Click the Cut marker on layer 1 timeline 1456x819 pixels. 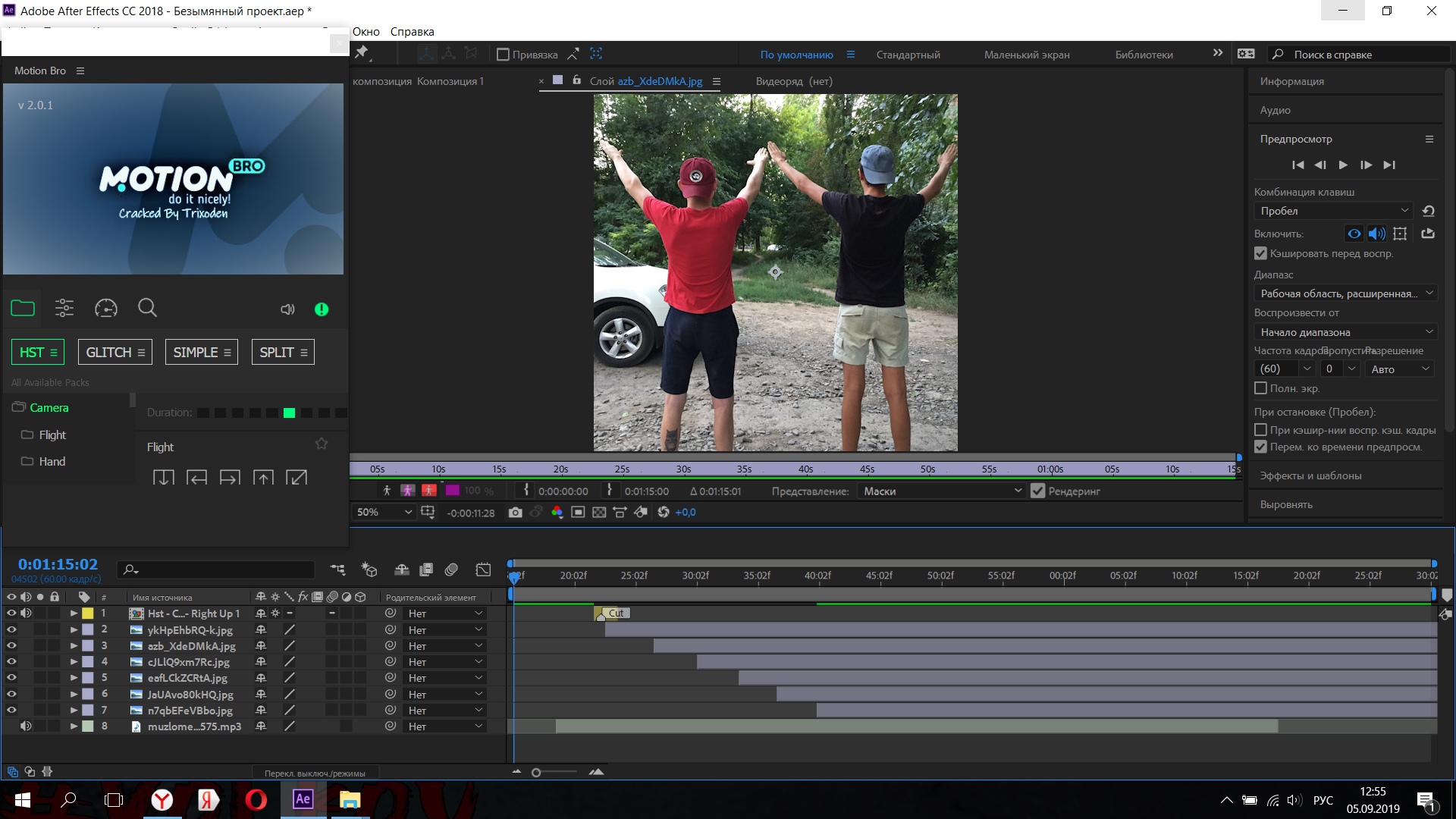[x=613, y=612]
